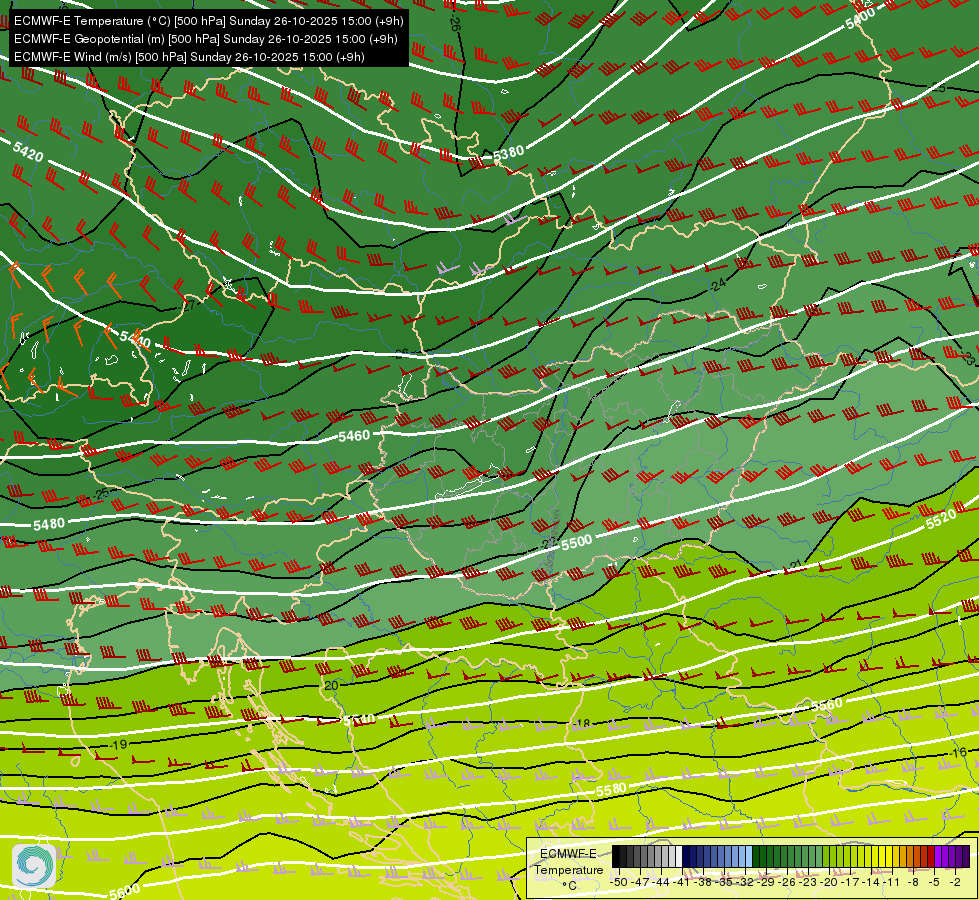
Task: Pick the red swatch left of -5 tick
Action: click(x=931, y=856)
